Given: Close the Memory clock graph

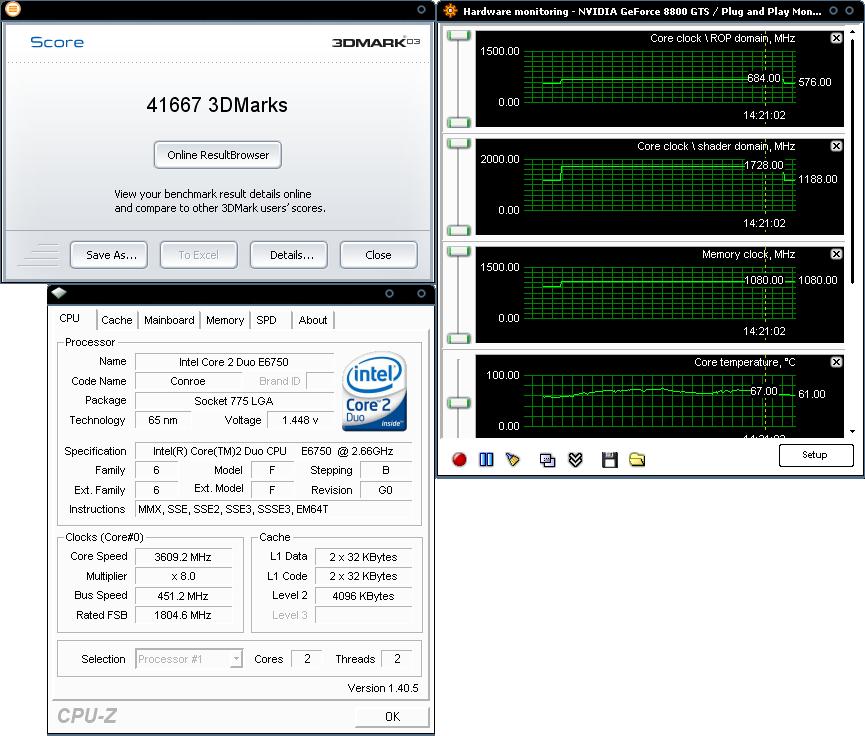Looking at the screenshot, I should (x=836, y=254).
